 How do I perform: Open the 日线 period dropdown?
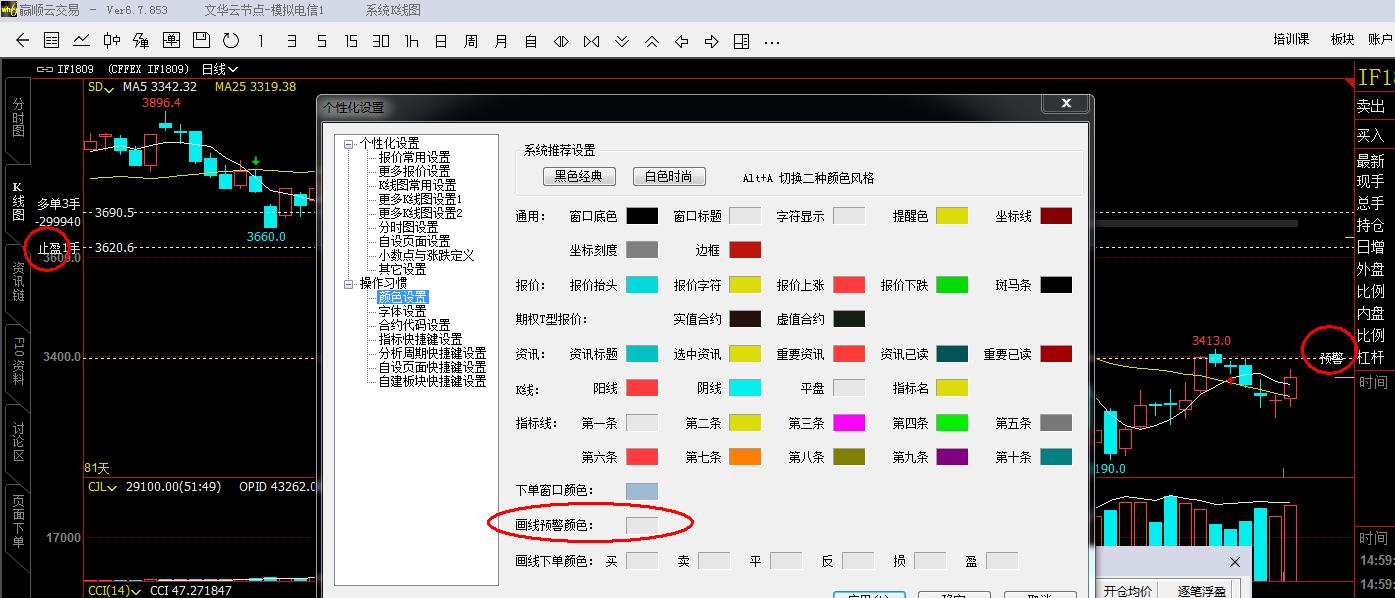[x=220, y=69]
